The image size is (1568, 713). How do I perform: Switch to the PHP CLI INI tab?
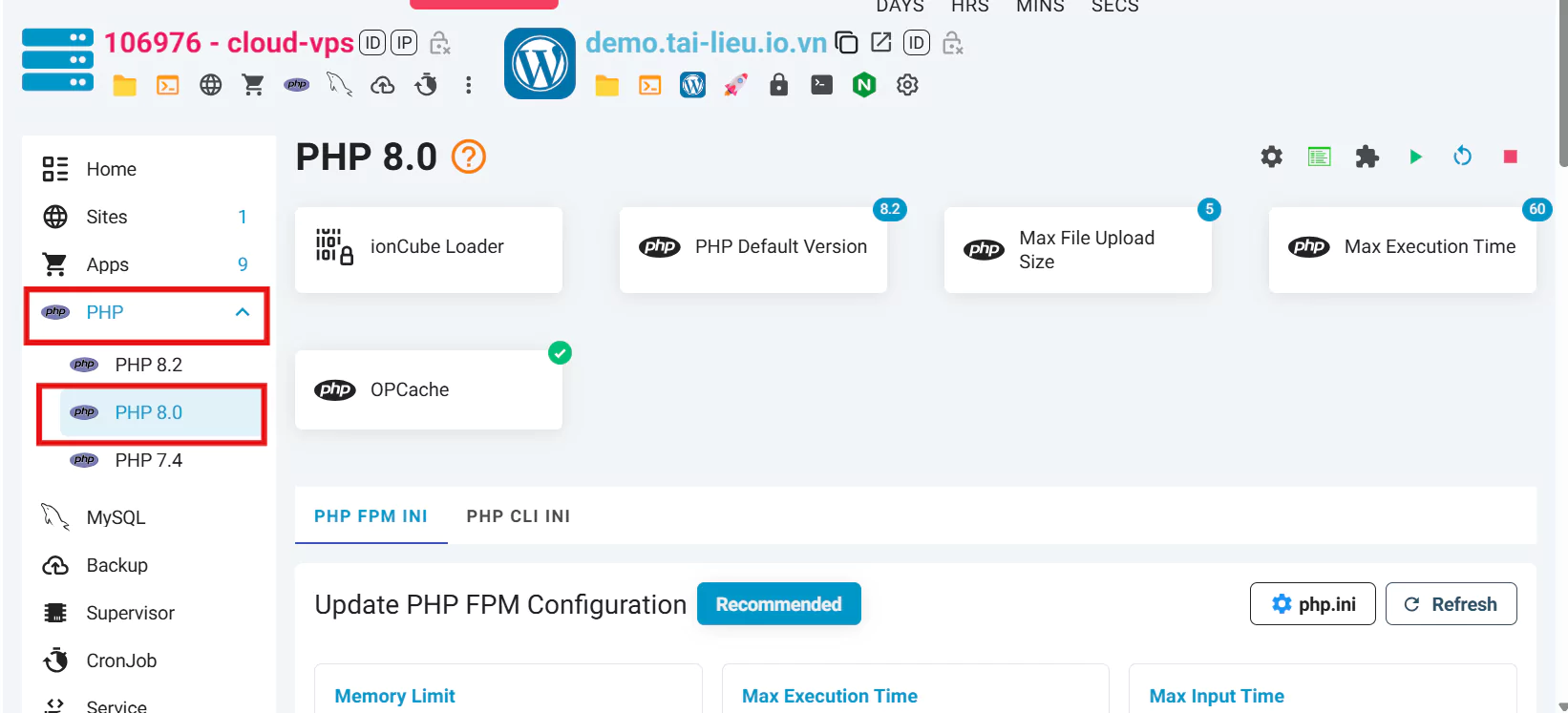click(x=518, y=516)
